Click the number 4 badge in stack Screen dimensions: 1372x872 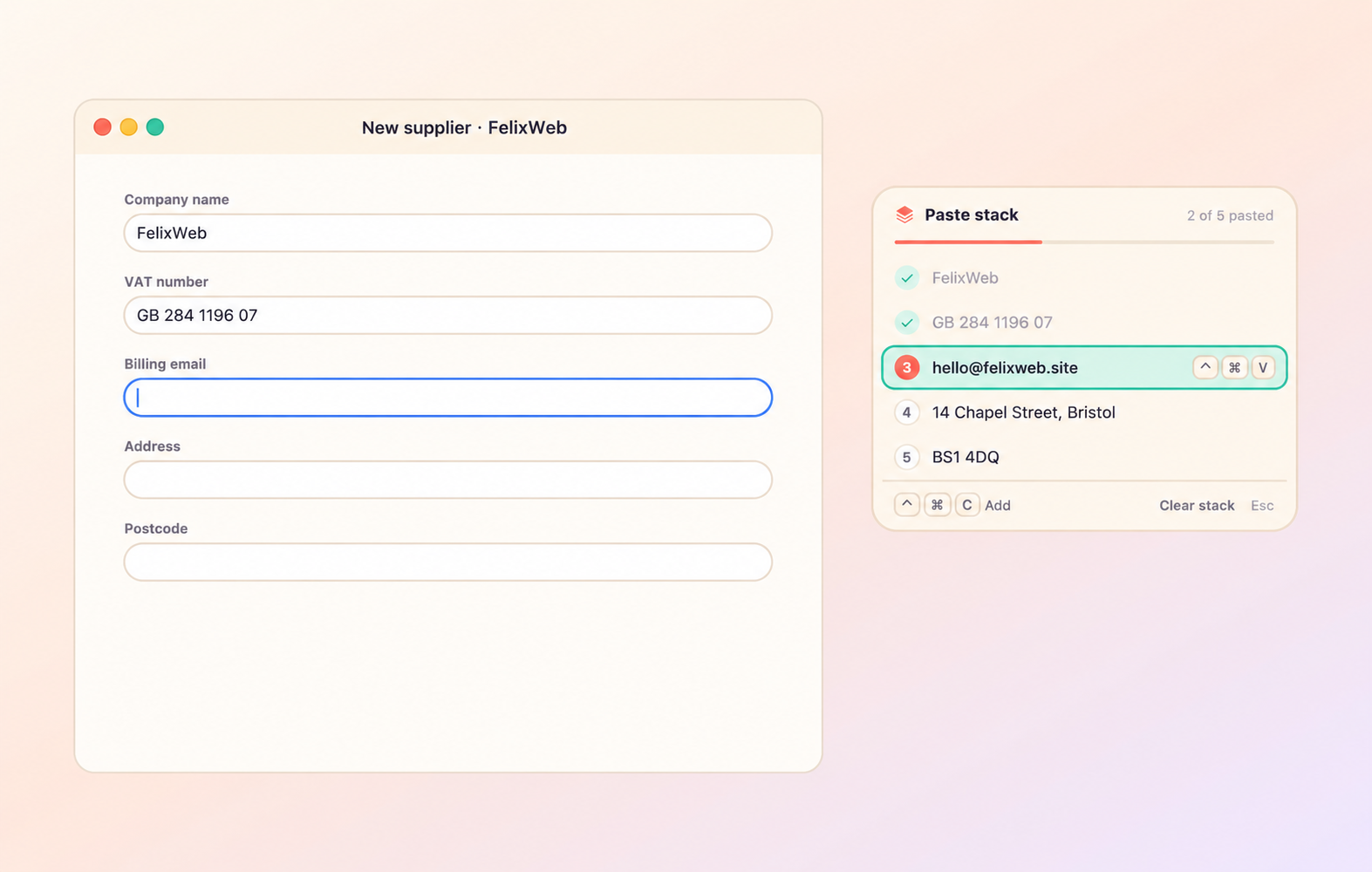(x=907, y=412)
